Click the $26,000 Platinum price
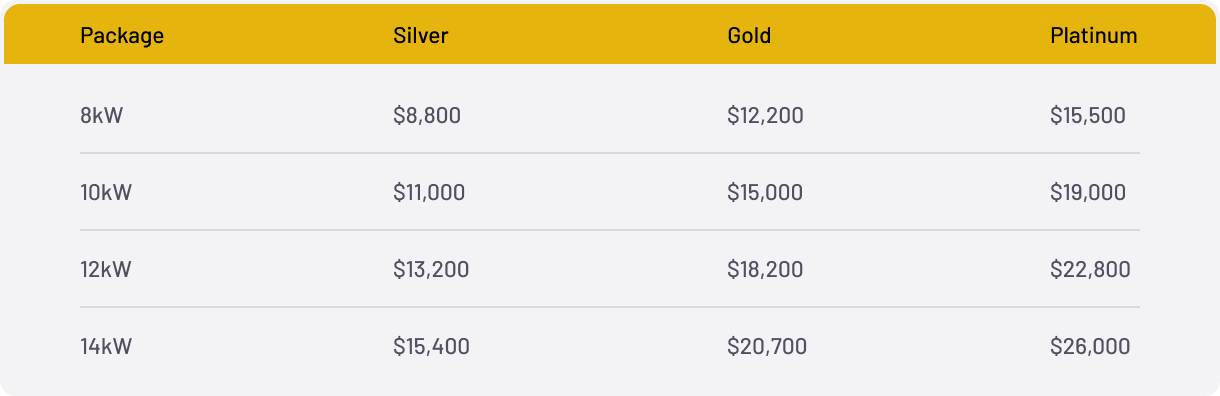 pyautogui.click(x=1091, y=347)
